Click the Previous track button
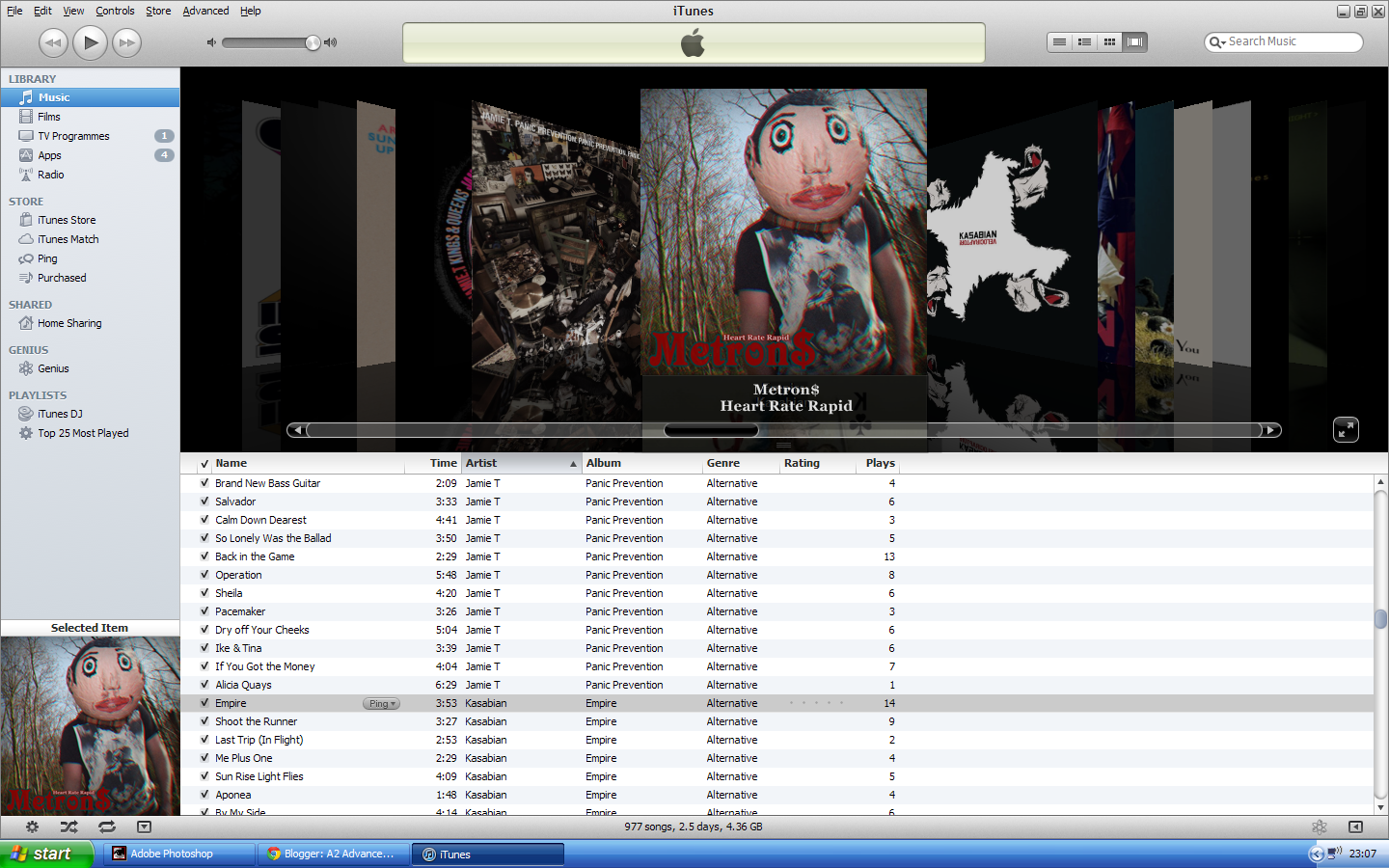This screenshot has height=868, width=1389. click(53, 42)
